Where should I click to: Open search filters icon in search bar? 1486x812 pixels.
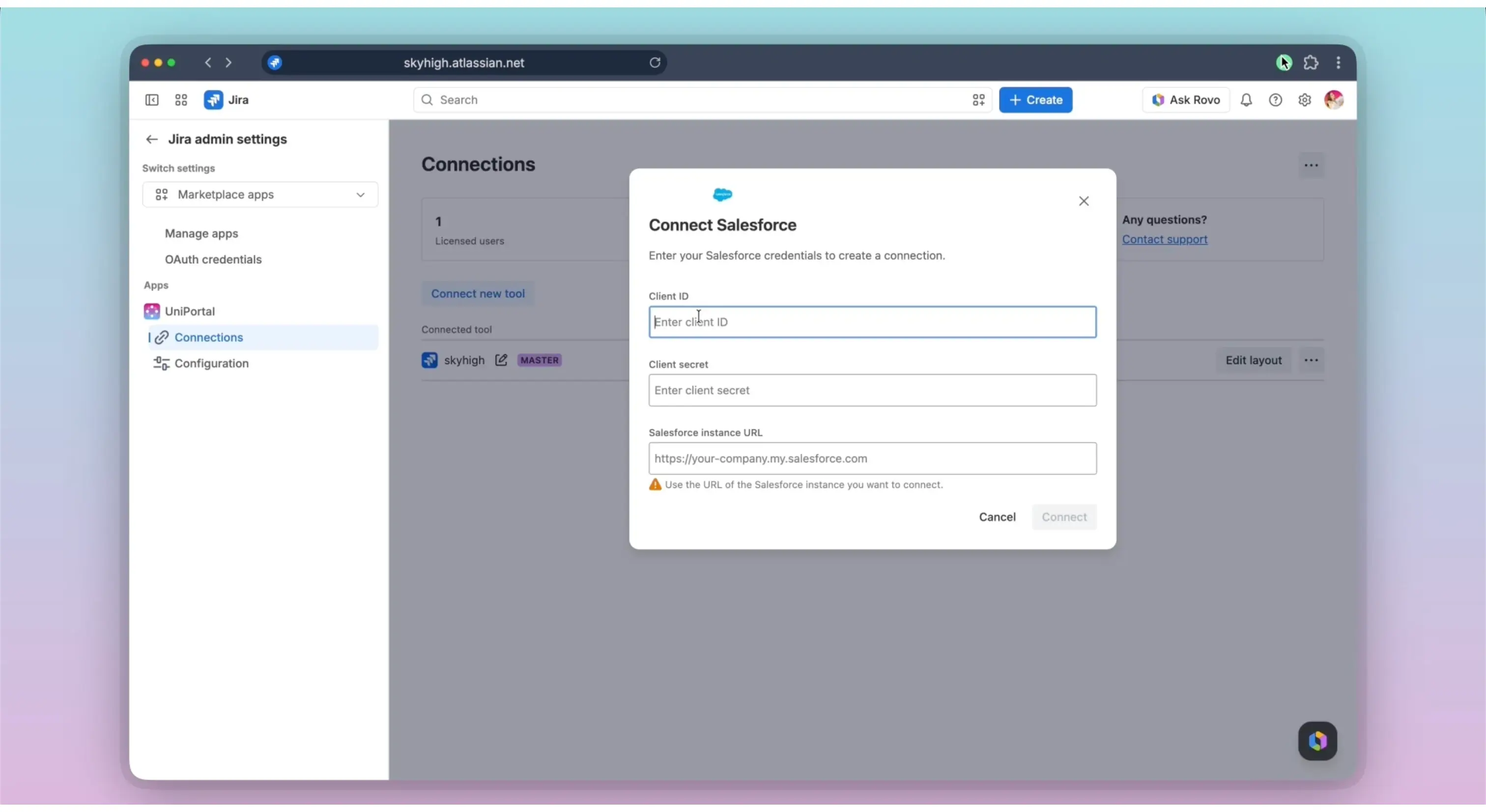click(x=978, y=100)
